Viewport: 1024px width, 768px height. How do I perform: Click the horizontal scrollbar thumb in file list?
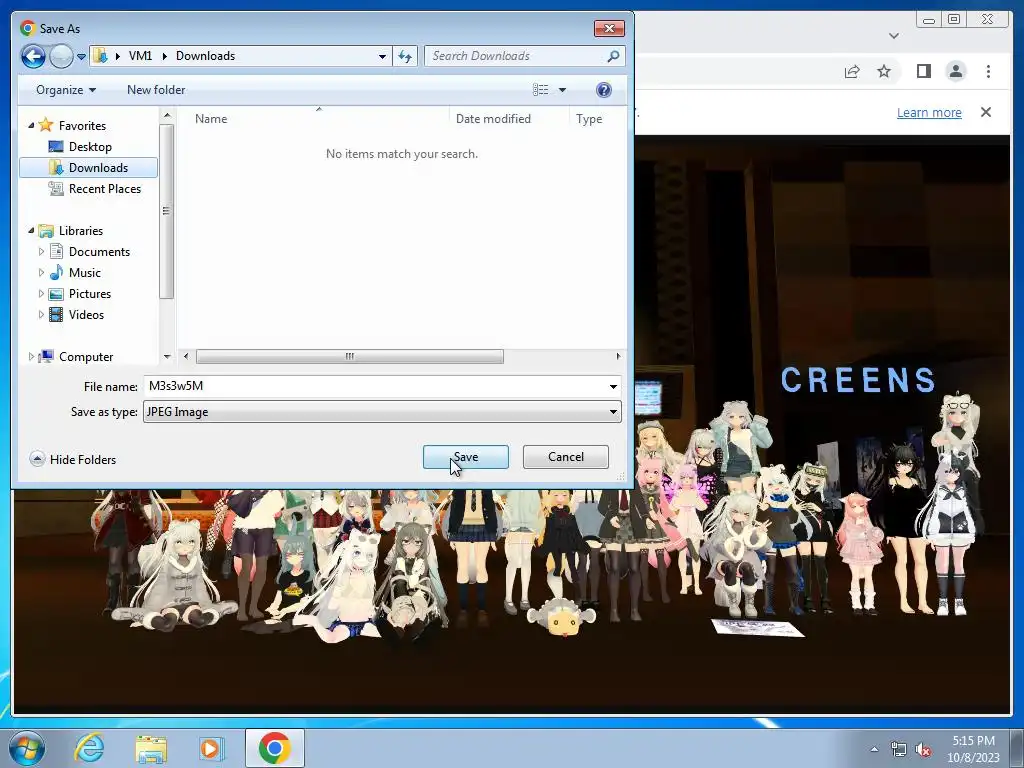coord(350,357)
